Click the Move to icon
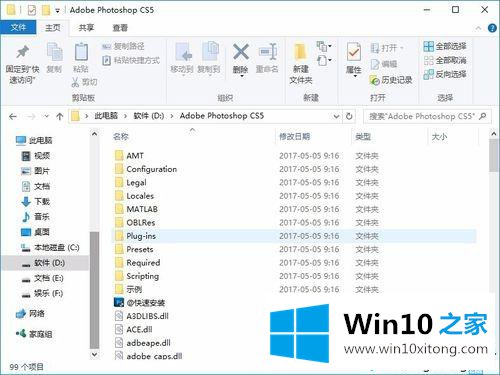The image size is (500, 375). click(183, 52)
